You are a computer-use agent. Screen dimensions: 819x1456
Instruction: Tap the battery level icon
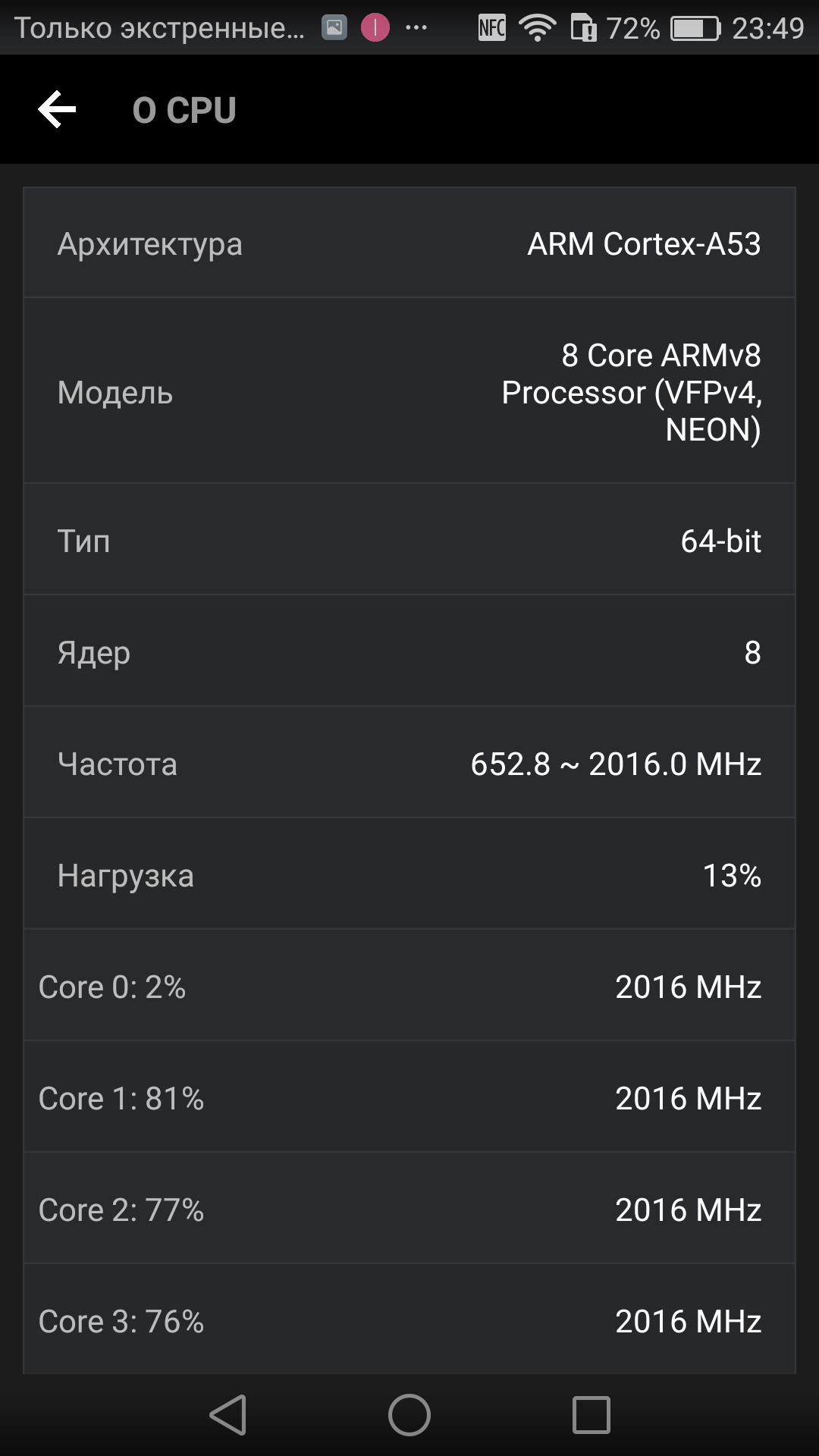[695, 29]
